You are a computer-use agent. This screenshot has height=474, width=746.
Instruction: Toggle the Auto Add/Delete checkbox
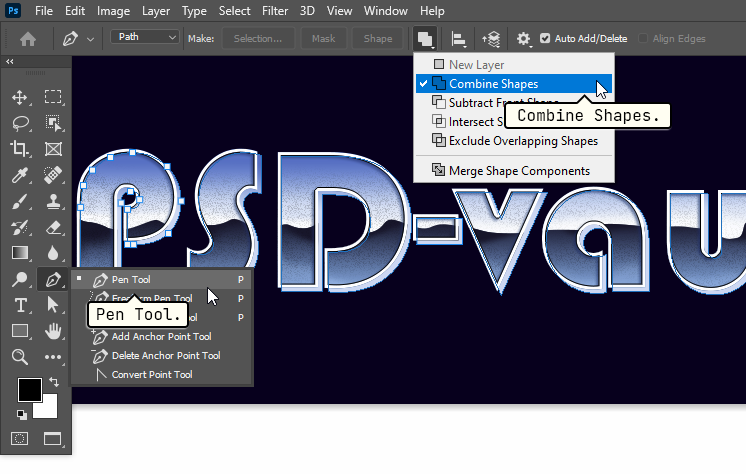(x=545, y=39)
